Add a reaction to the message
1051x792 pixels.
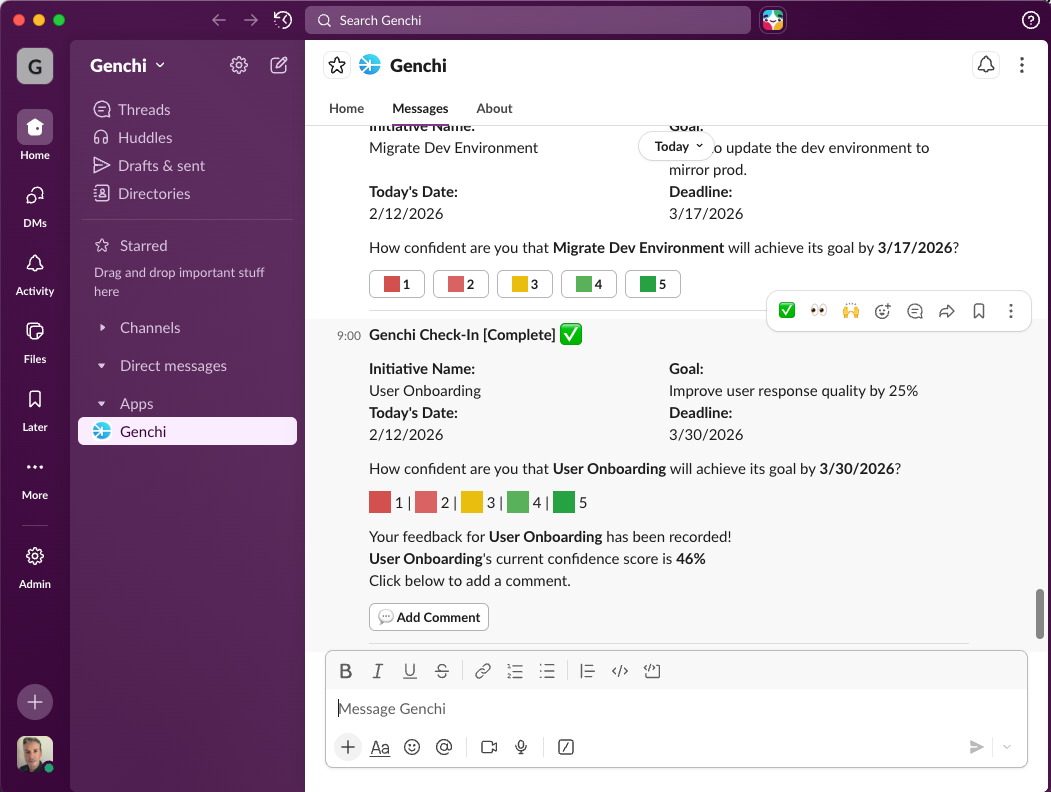(x=882, y=311)
